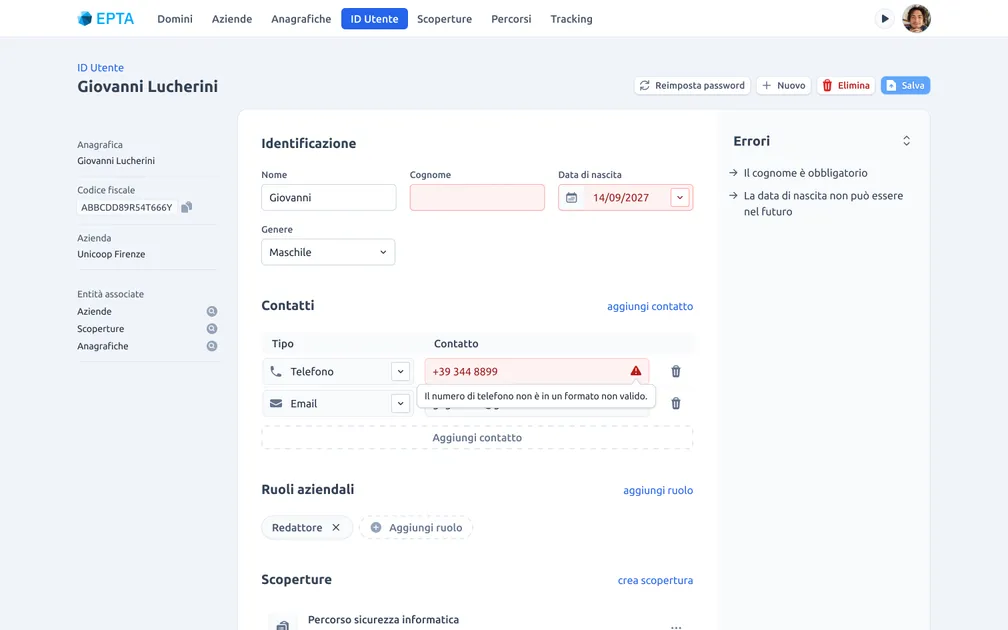
Task: Collapse the Errori panel
Action: click(x=906, y=141)
